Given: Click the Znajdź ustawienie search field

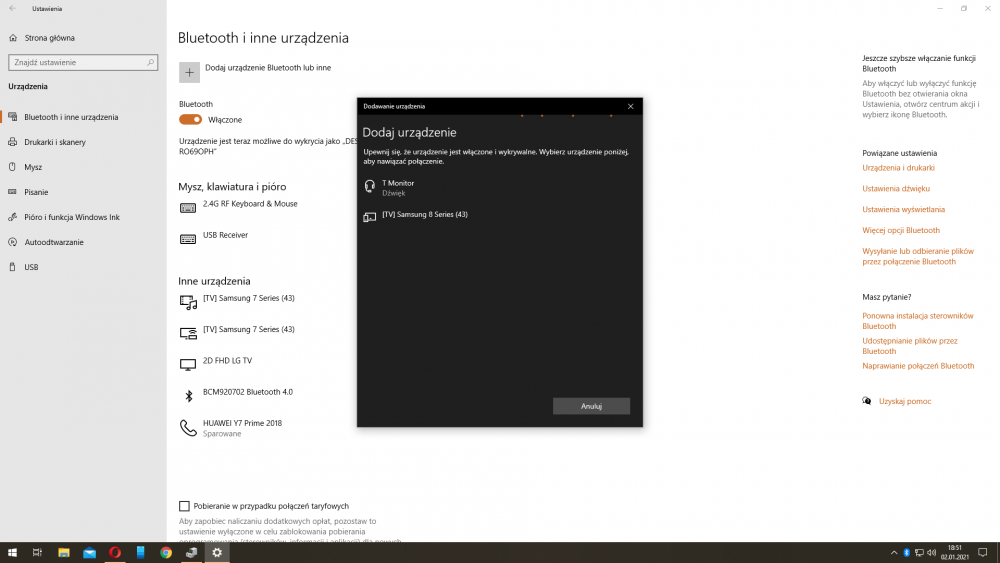Looking at the screenshot, I should pos(80,63).
